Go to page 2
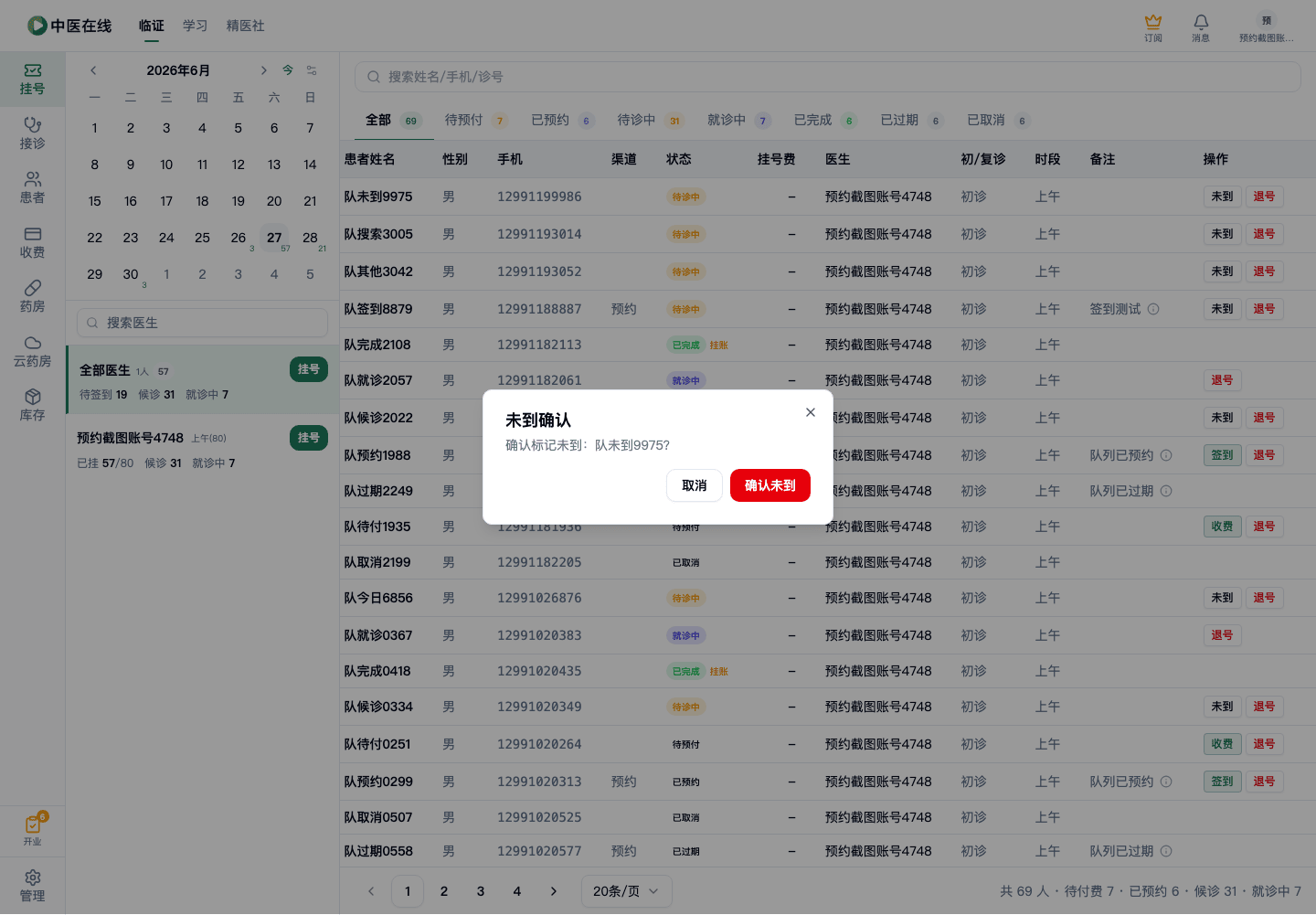1316x915 pixels. click(444, 891)
